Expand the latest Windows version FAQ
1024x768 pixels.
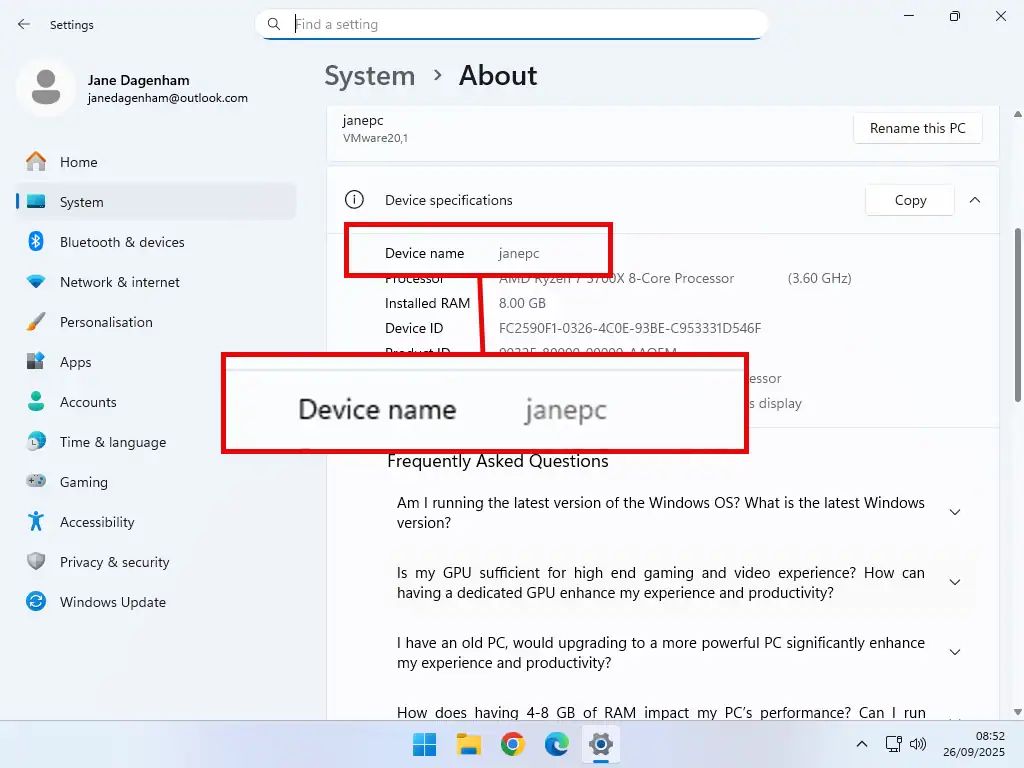click(x=955, y=512)
